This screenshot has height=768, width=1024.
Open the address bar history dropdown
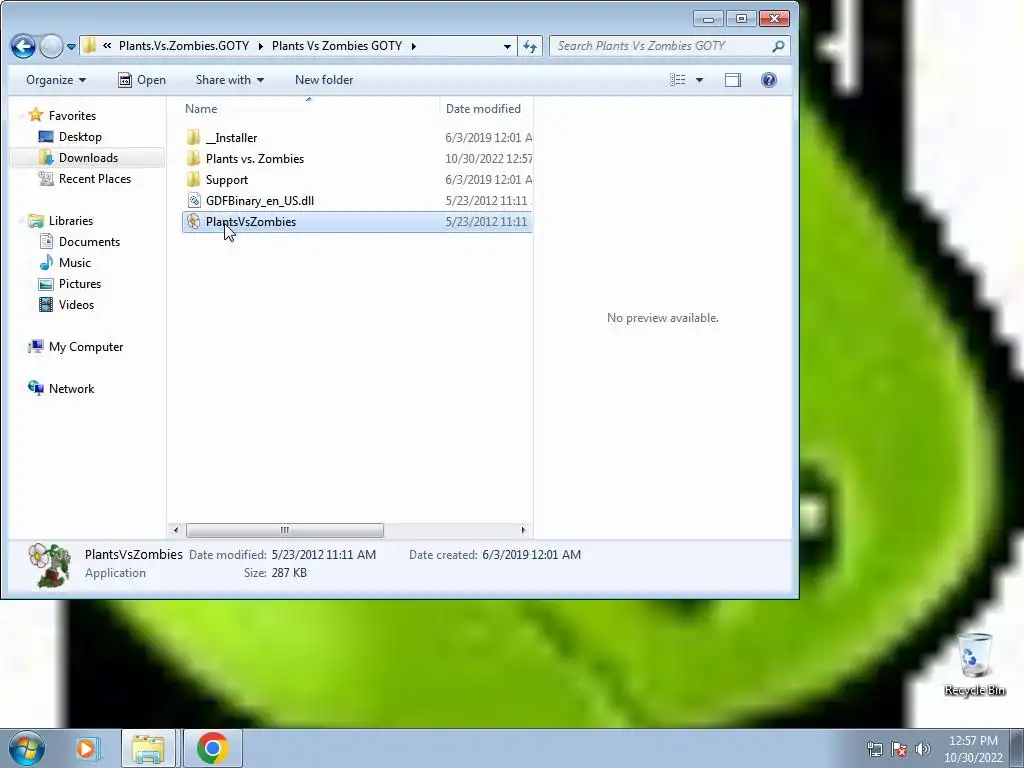tap(507, 46)
